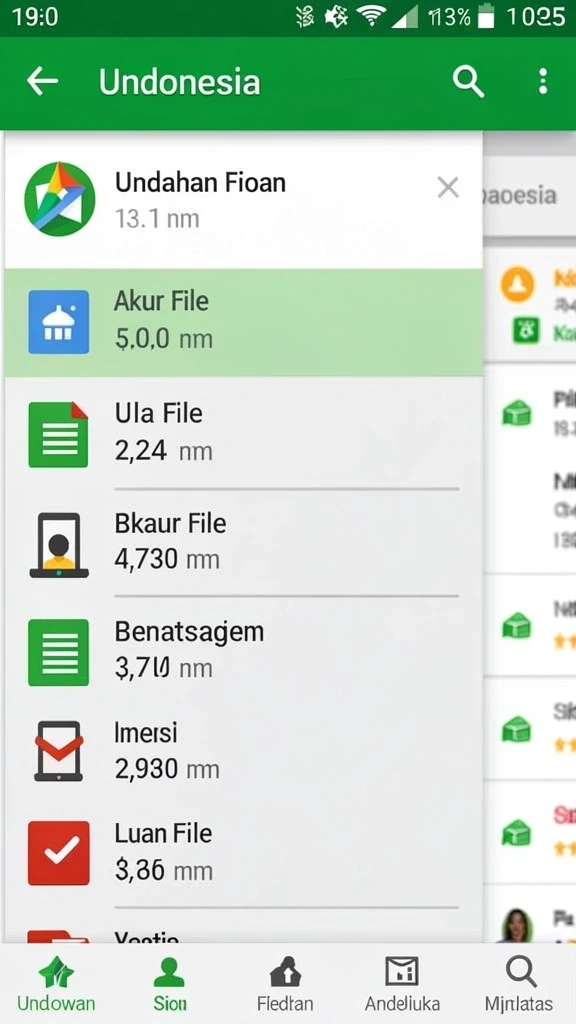The width and height of the screenshot is (576, 1024).
Task: Switch to the Sion tab
Action: coord(170,985)
